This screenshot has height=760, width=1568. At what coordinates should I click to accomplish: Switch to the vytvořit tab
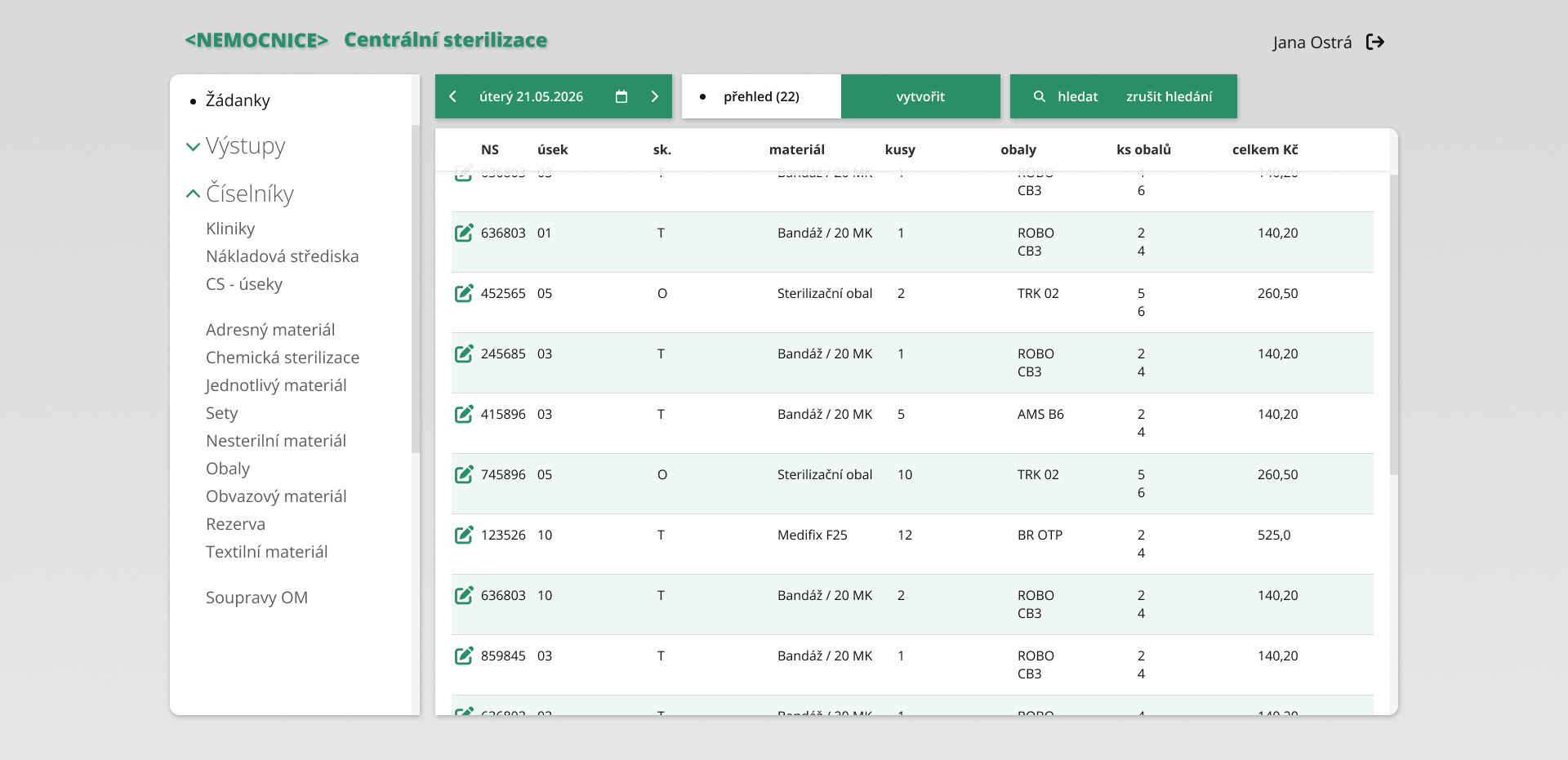[920, 96]
